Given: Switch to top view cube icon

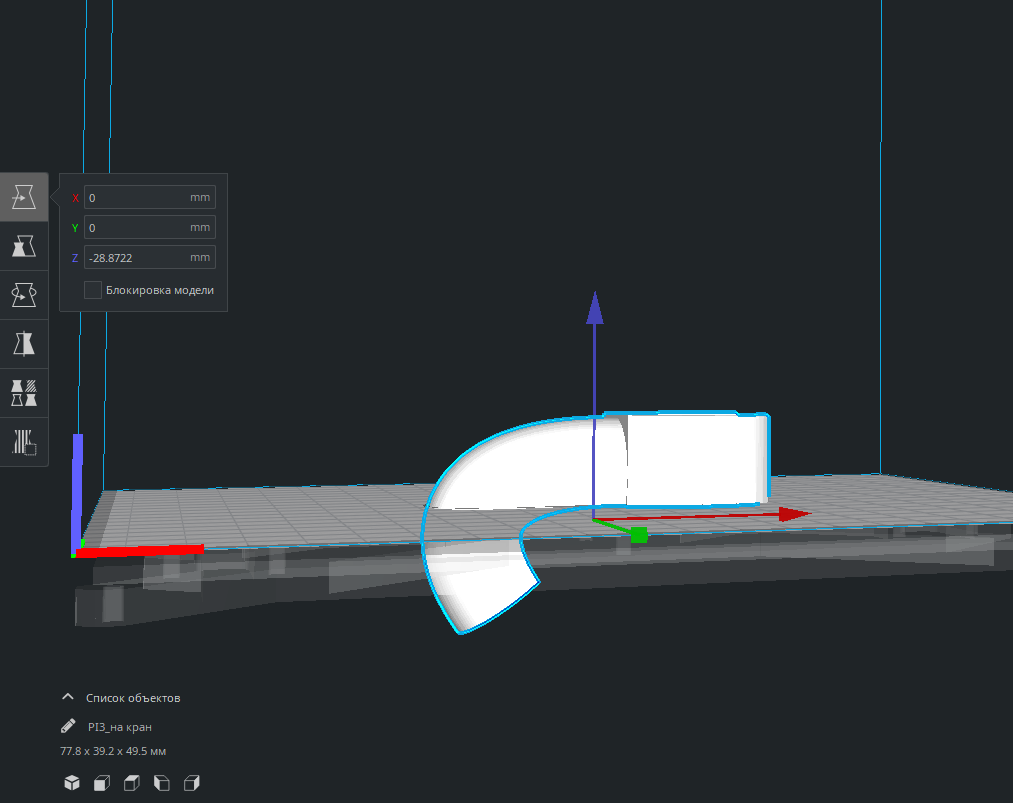Looking at the screenshot, I should [x=132, y=783].
